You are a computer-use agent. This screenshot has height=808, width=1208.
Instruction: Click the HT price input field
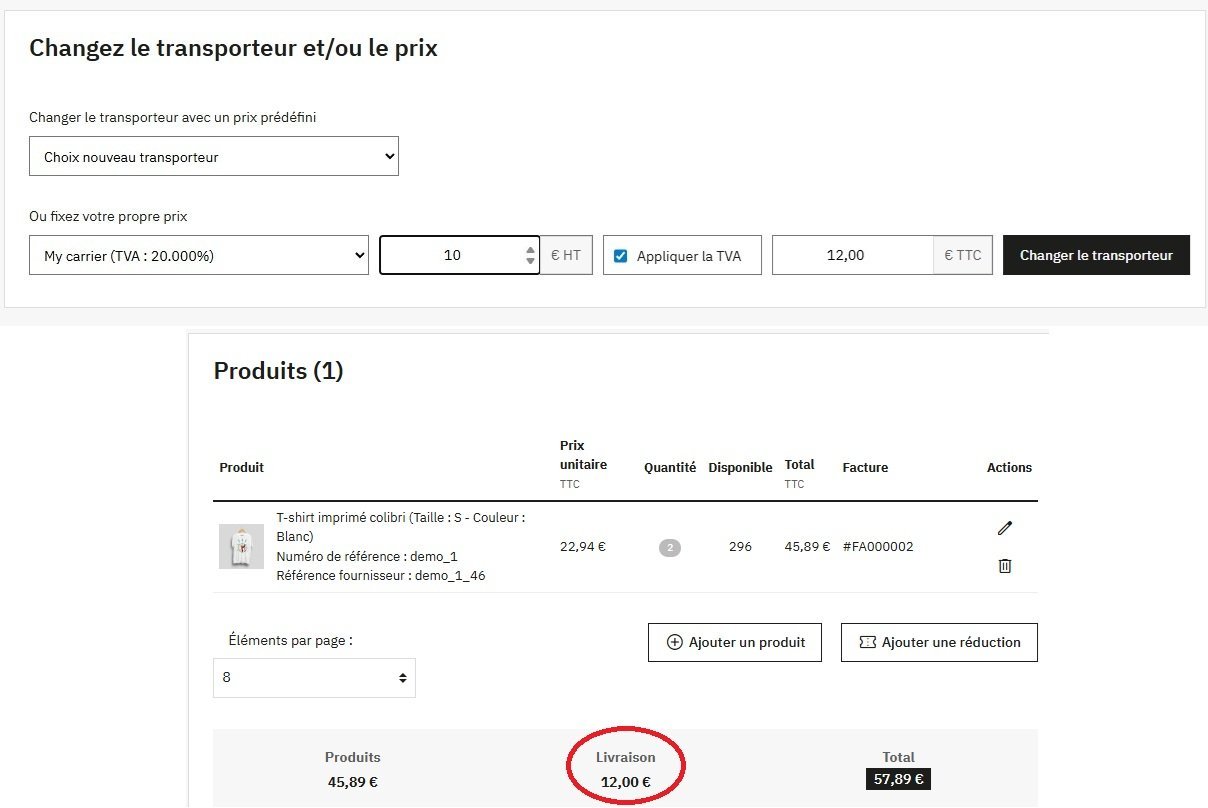point(452,255)
